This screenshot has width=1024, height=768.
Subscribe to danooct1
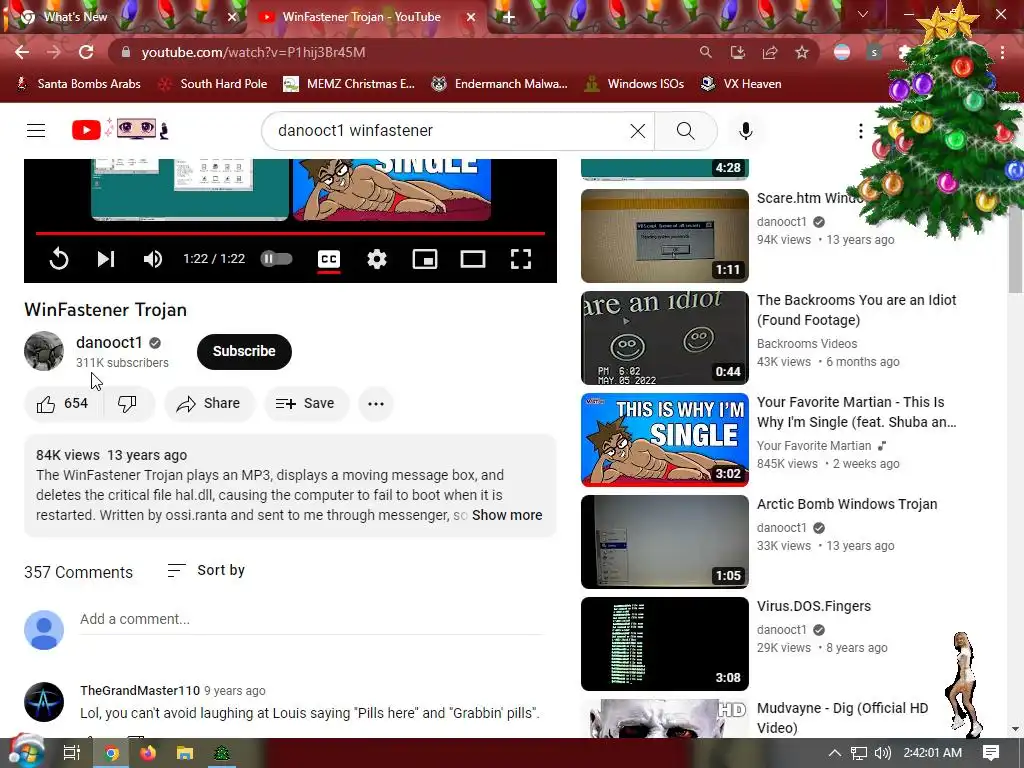pyautogui.click(x=244, y=351)
